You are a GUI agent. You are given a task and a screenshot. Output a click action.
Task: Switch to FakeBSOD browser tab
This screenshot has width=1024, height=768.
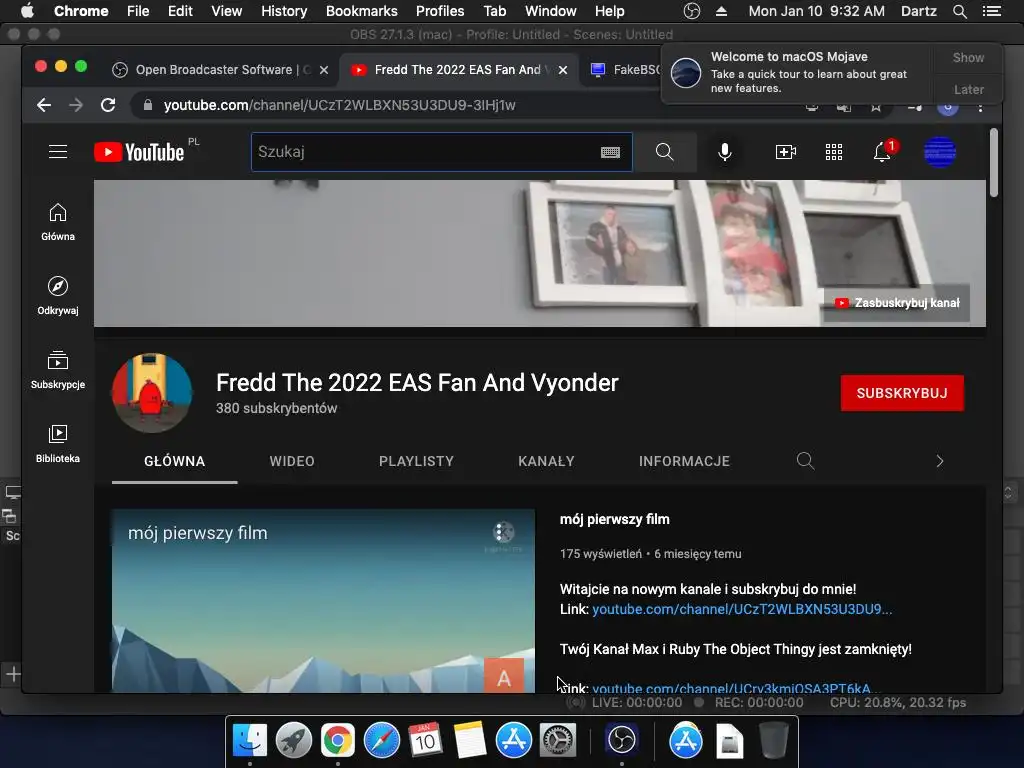626,70
